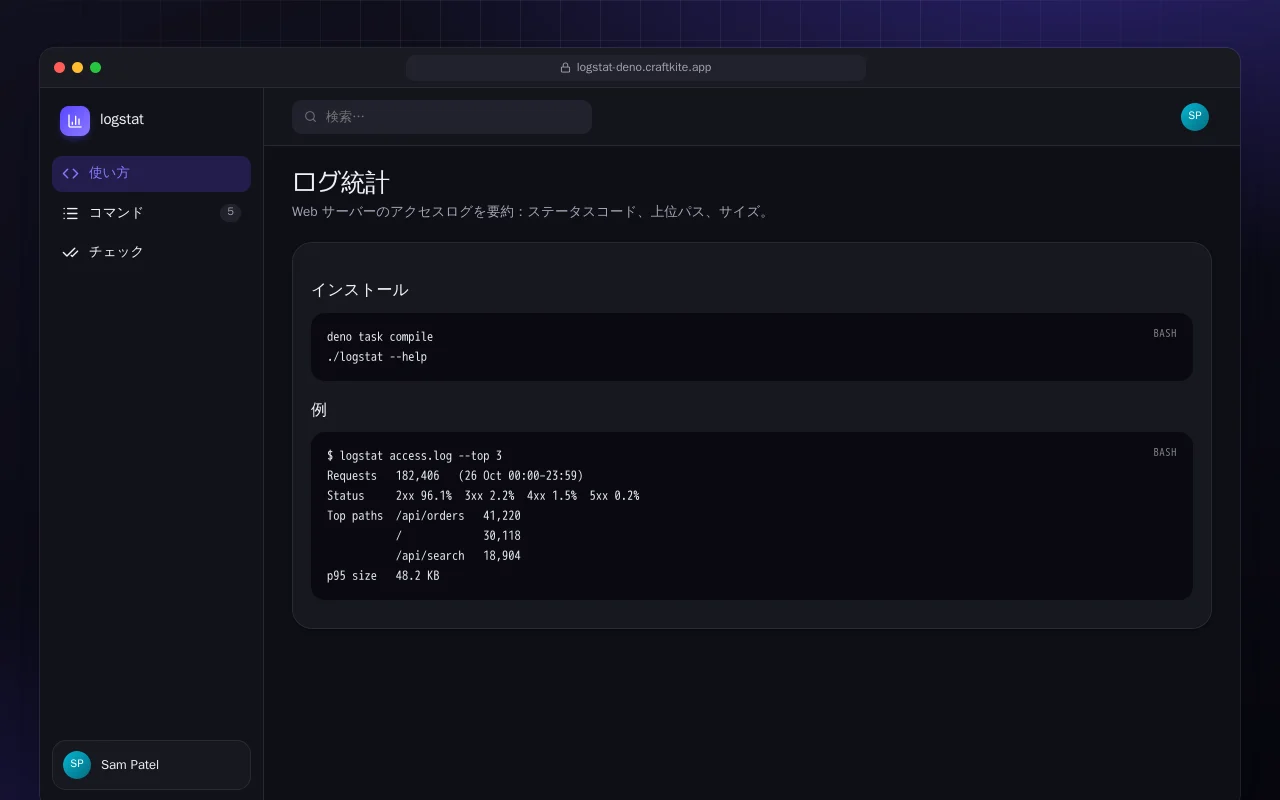Click the './logstat --help' line
Screen dimensions: 1280x800
point(377,357)
